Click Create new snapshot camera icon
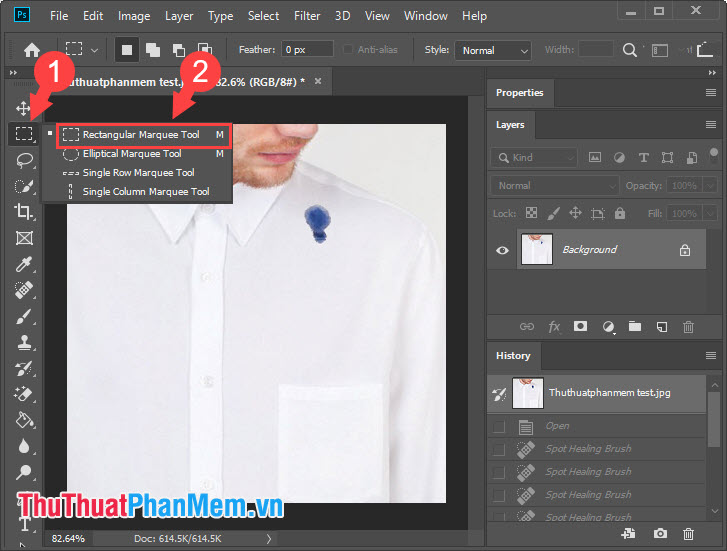The image size is (727, 551). (x=660, y=533)
